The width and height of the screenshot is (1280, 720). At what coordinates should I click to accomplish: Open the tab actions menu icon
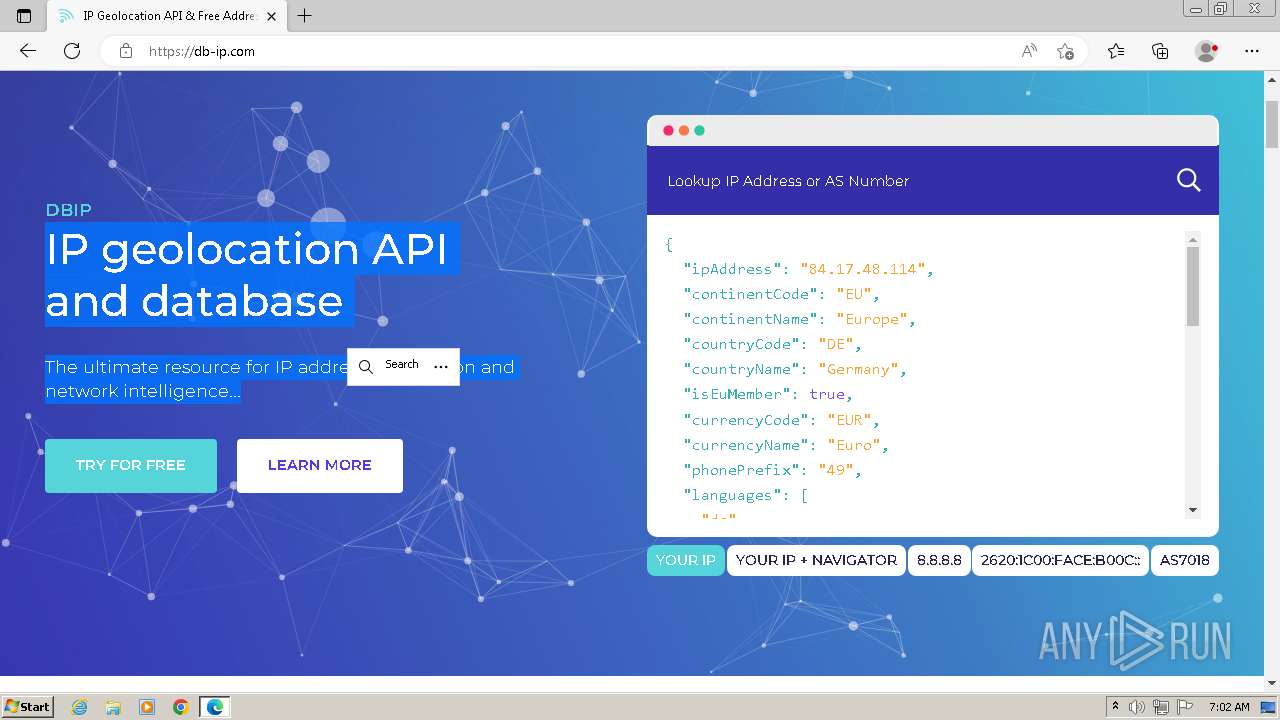24,16
